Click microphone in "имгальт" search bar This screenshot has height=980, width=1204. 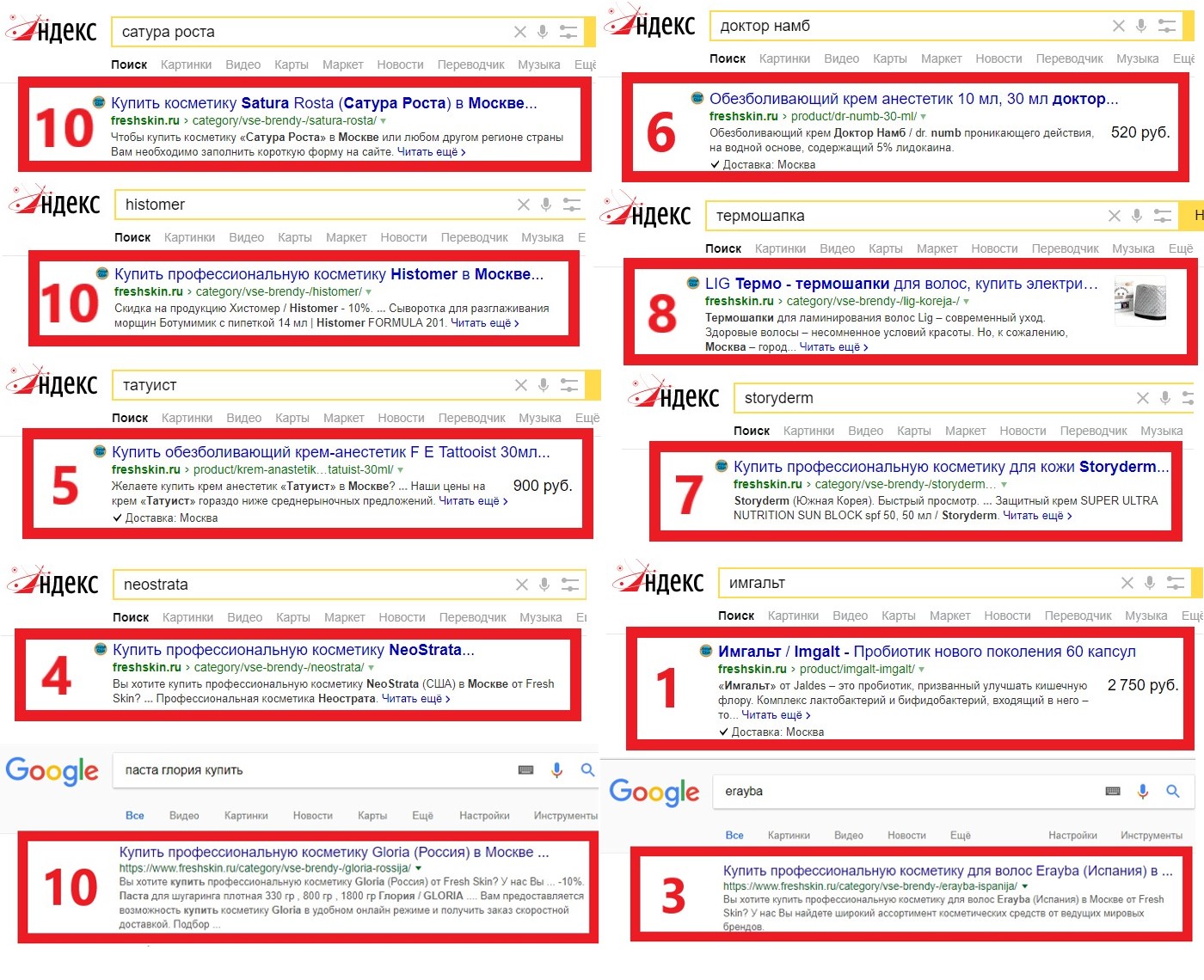1150,583
